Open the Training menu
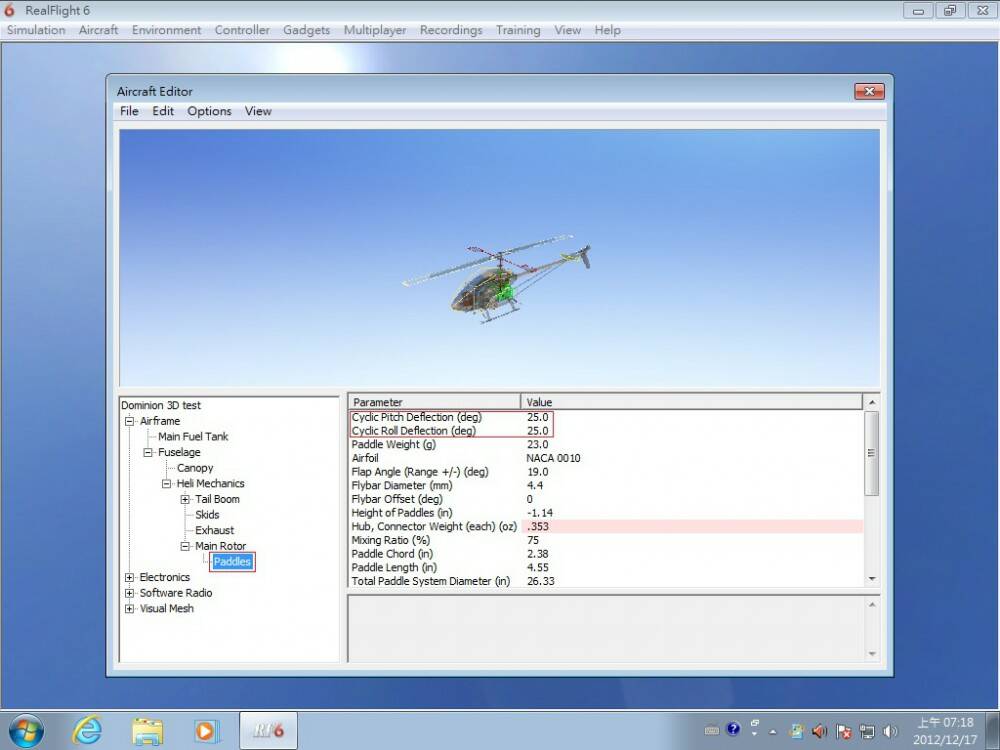The height and width of the screenshot is (750, 1000). (x=518, y=30)
